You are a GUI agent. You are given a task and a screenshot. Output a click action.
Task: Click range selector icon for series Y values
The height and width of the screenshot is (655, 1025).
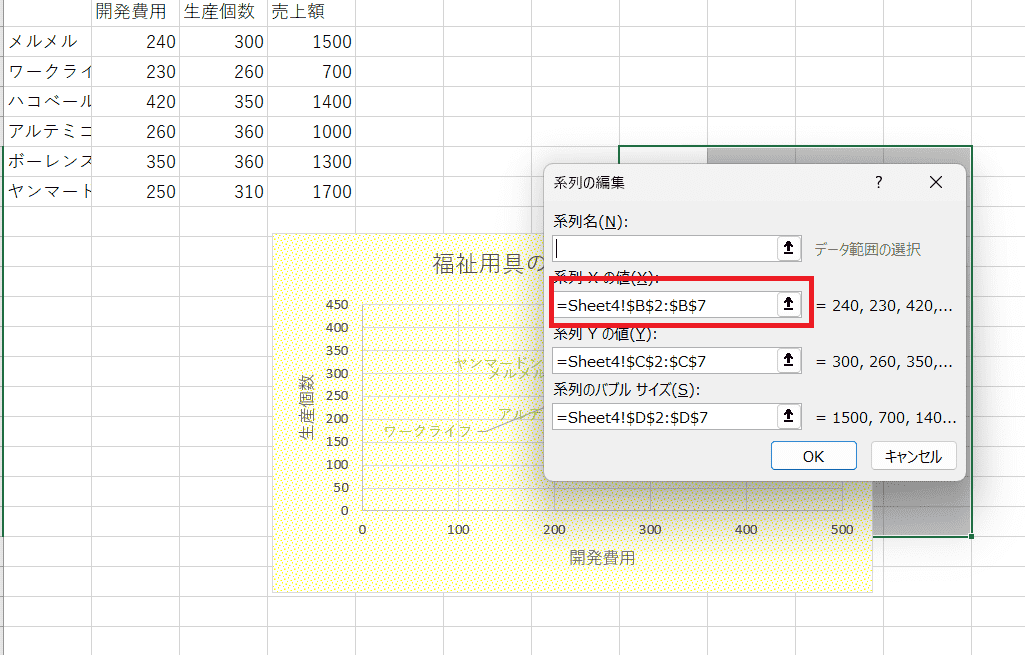pos(789,360)
